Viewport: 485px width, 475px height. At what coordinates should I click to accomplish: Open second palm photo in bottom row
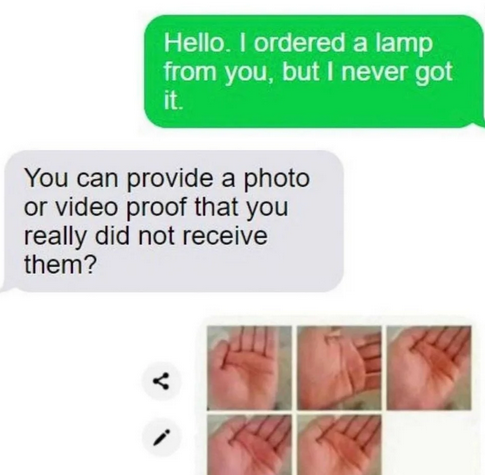coord(339,445)
